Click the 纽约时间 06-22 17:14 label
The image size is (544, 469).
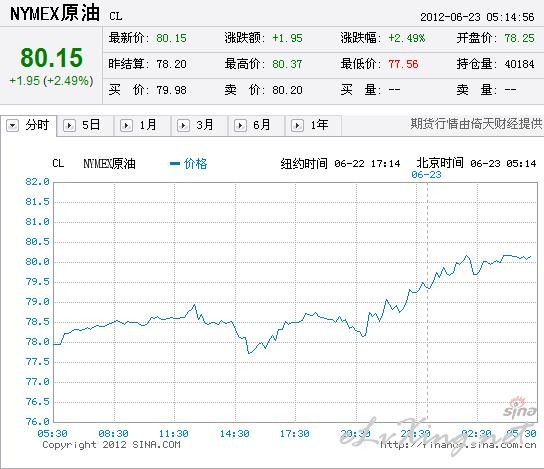pyautogui.click(x=340, y=163)
